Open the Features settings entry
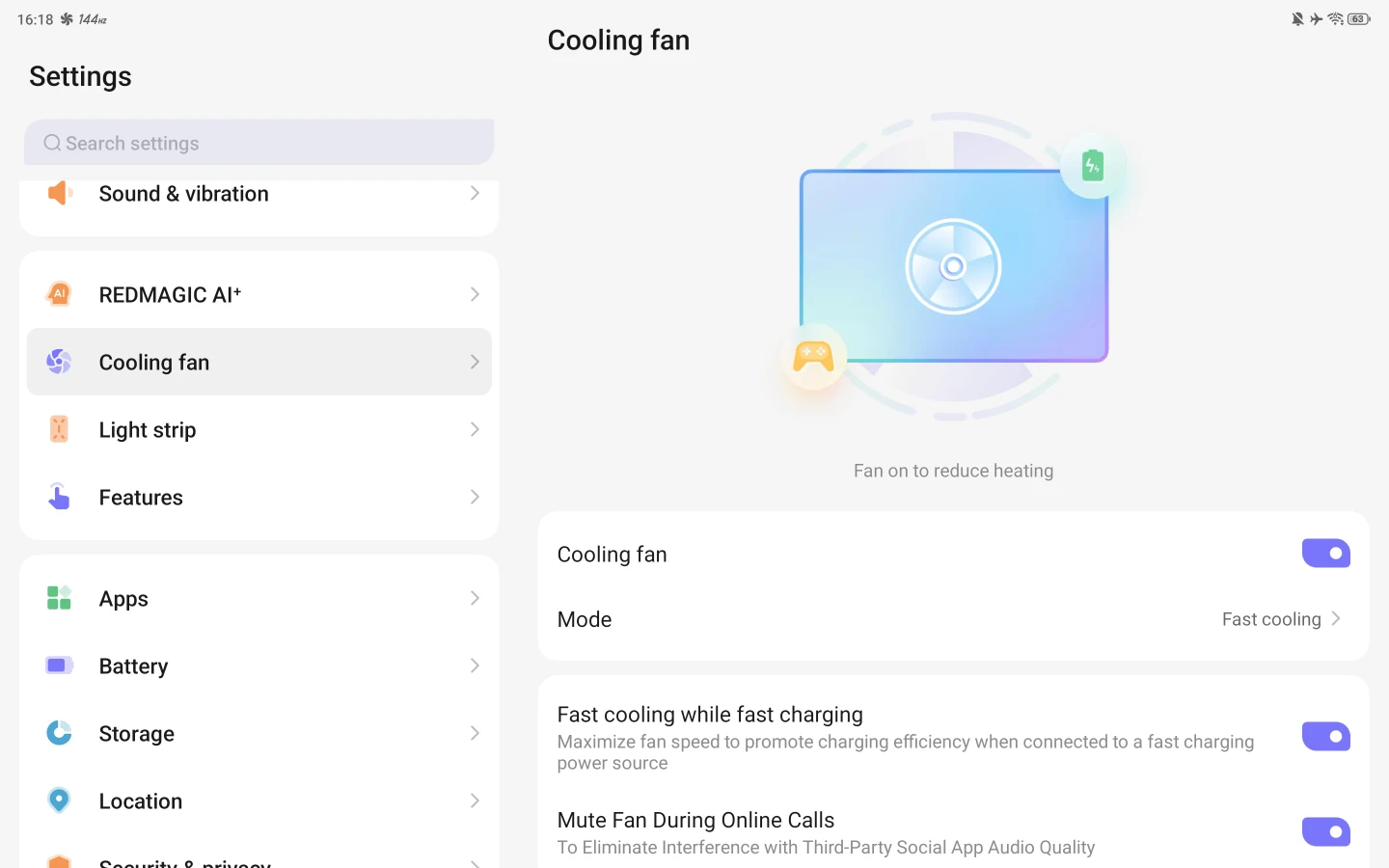The image size is (1389, 868). coord(259,497)
